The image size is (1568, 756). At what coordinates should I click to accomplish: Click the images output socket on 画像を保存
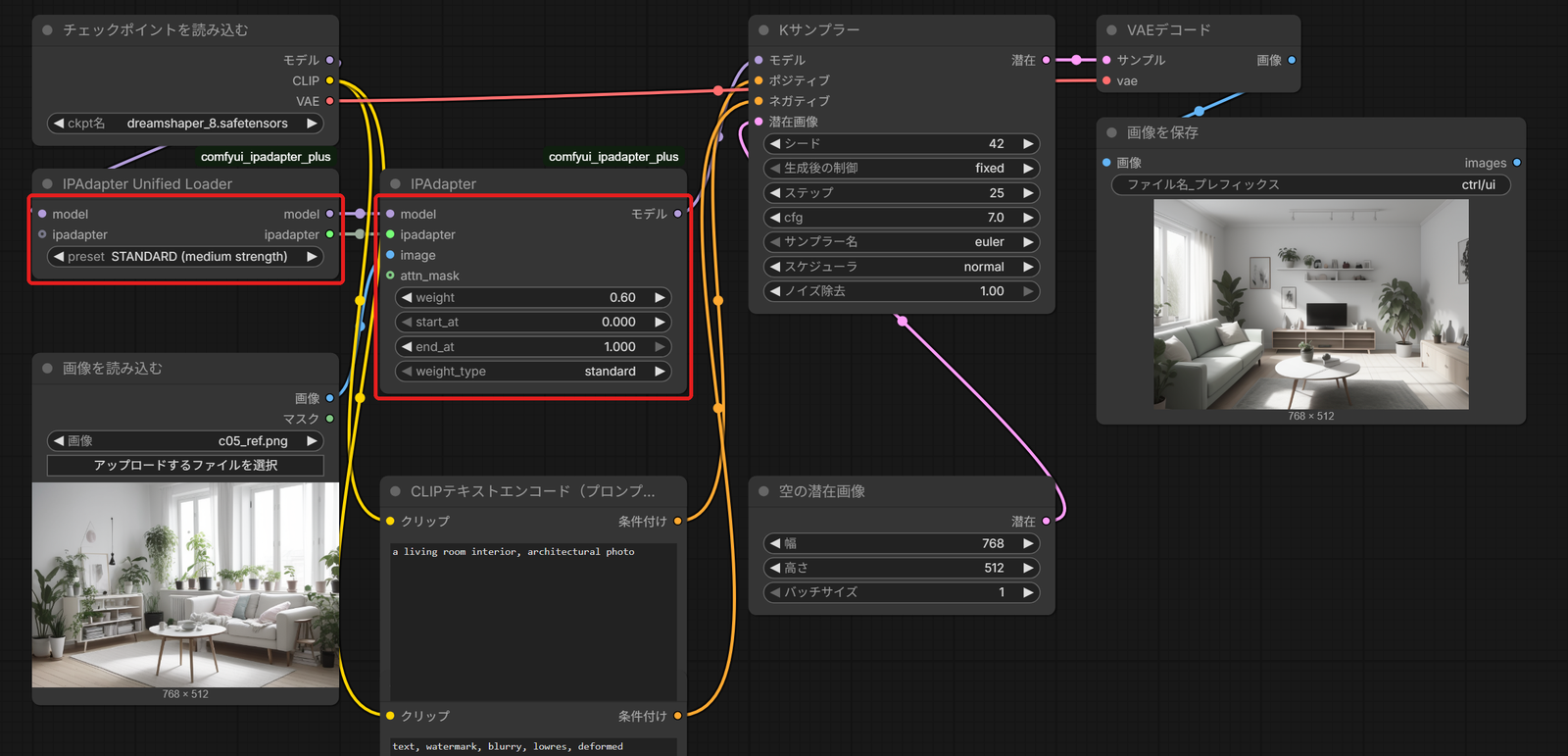1517,163
